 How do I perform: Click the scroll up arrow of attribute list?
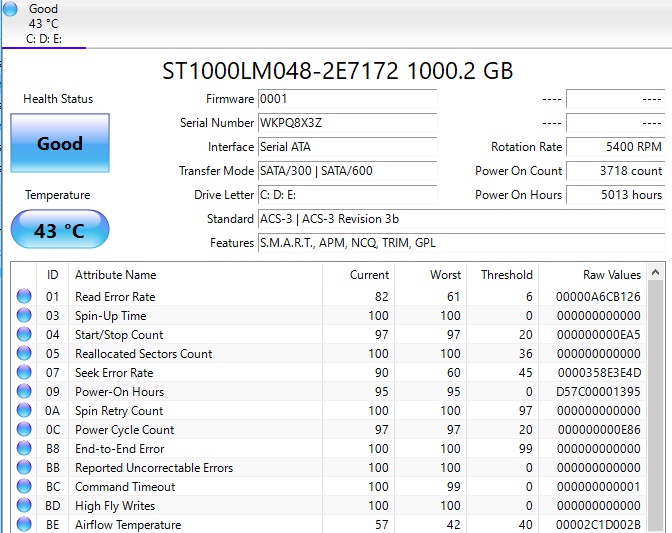point(656,273)
